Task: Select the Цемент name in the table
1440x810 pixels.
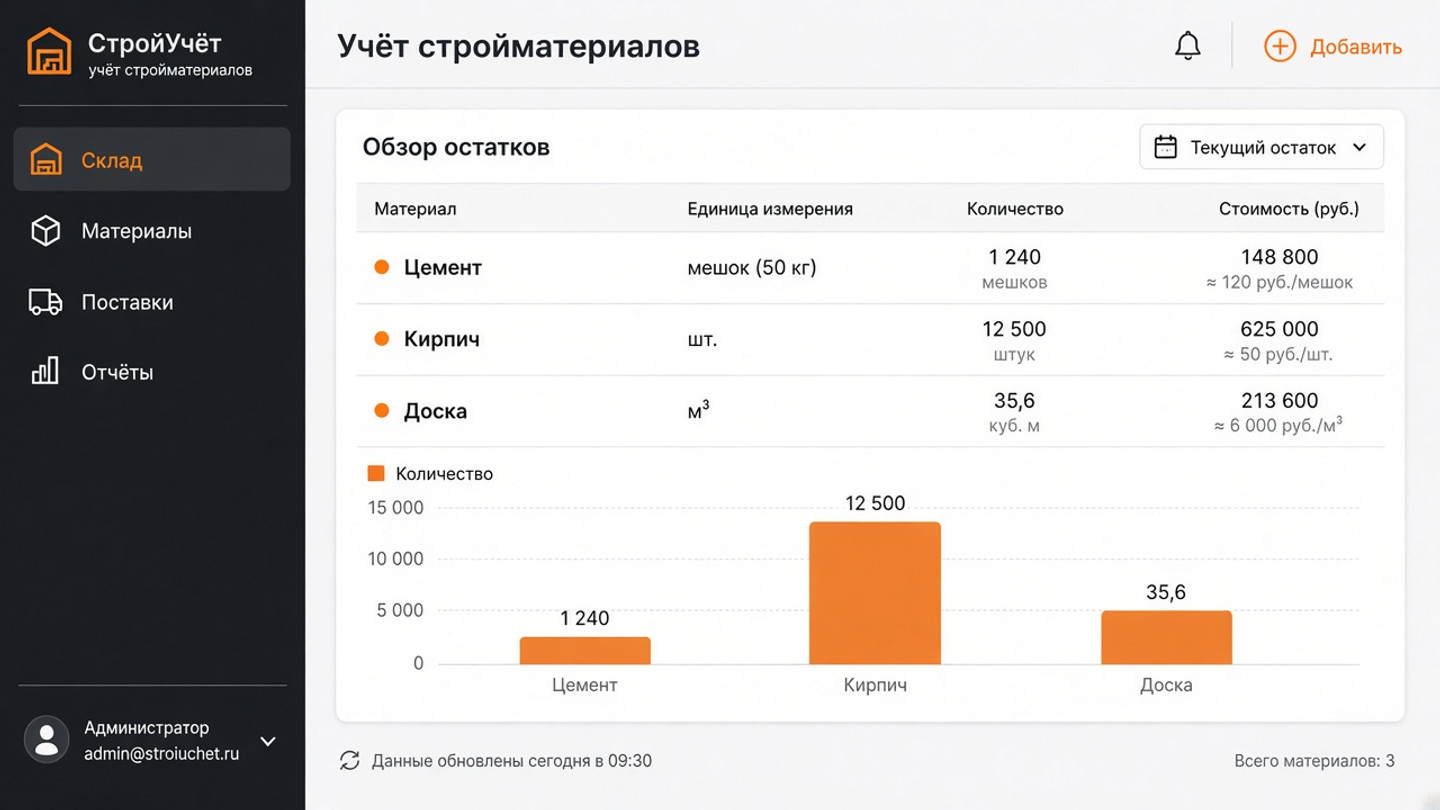Action: [x=443, y=268]
